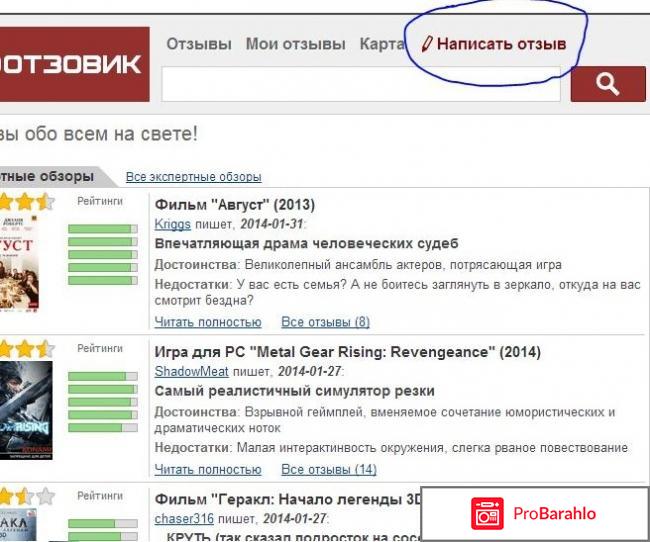This screenshot has height=542, width=650.
Task: Click Читать полностью for Metal Gear review
Action: 208,470
